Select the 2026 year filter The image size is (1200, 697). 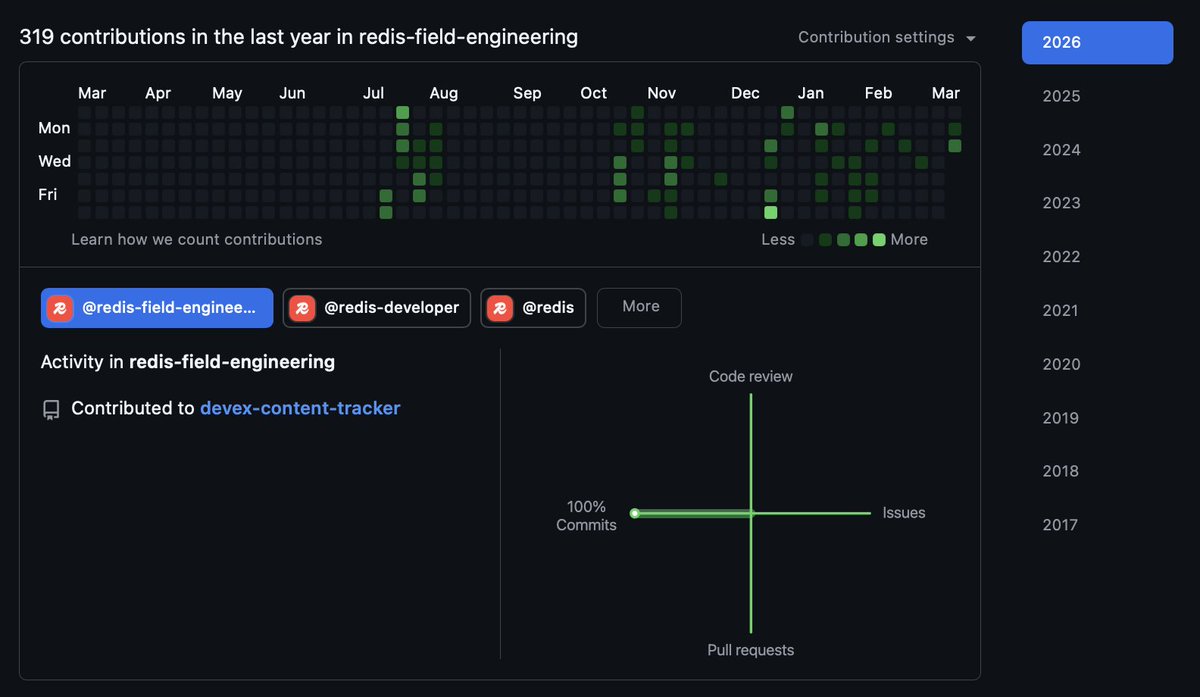1097,43
